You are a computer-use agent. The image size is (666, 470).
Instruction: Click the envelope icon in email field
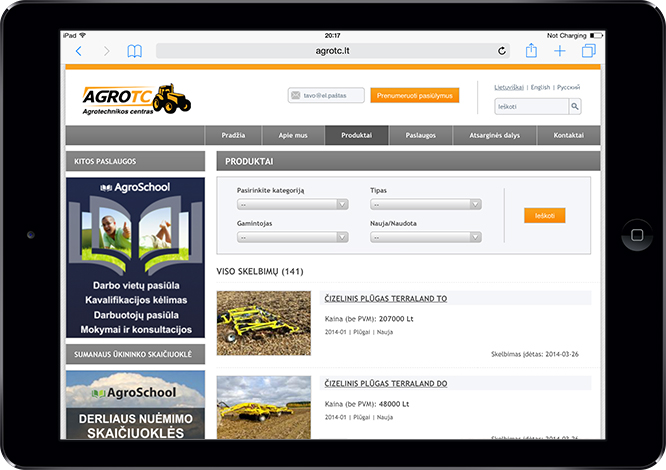[x=296, y=95]
